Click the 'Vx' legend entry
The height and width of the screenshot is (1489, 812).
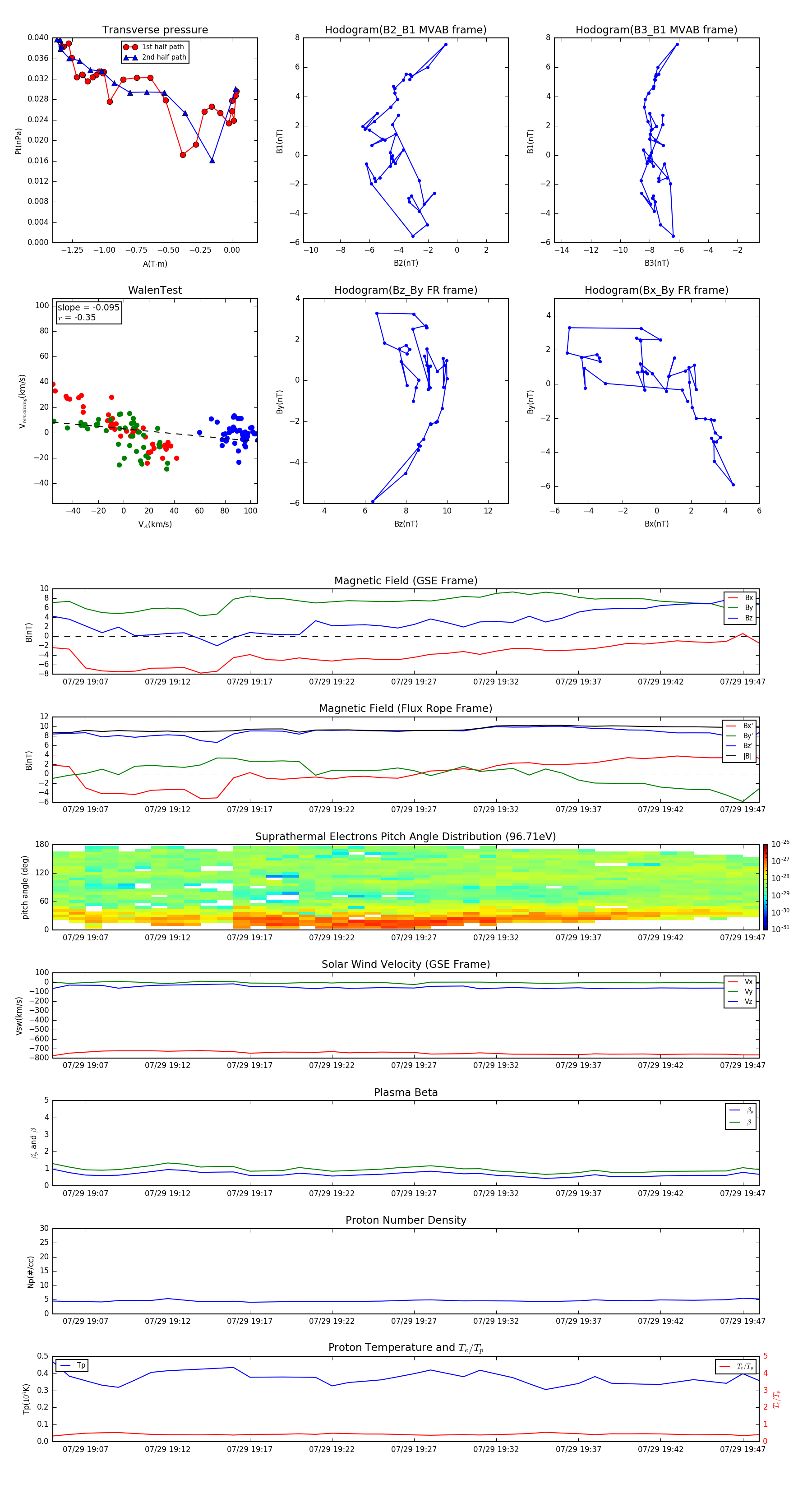point(740,981)
